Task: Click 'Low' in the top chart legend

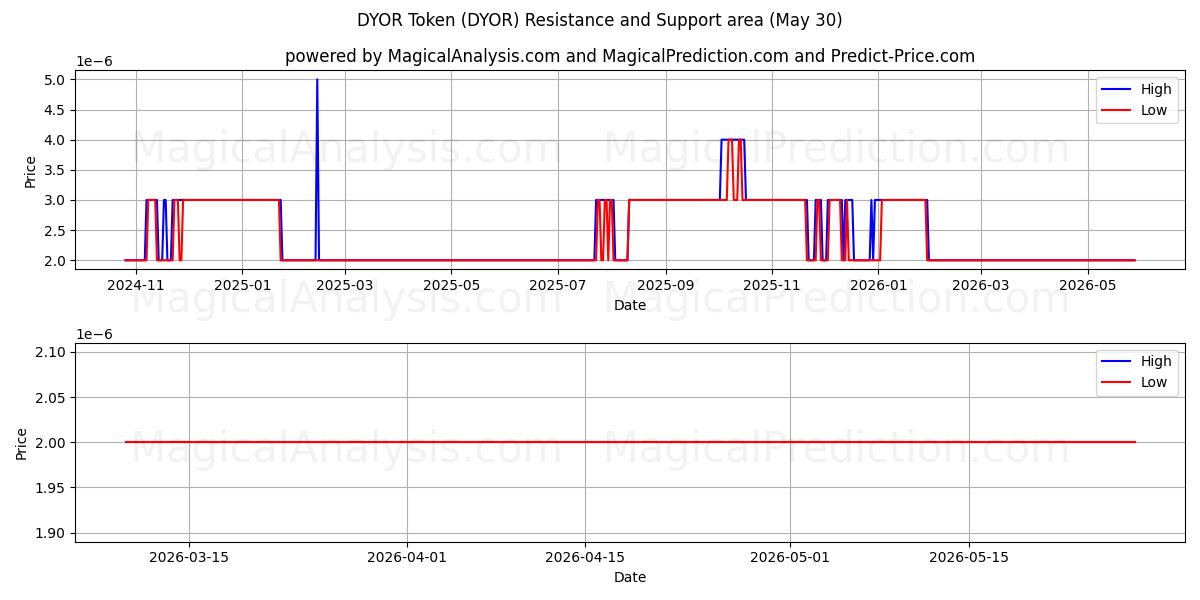Action: click(1154, 110)
